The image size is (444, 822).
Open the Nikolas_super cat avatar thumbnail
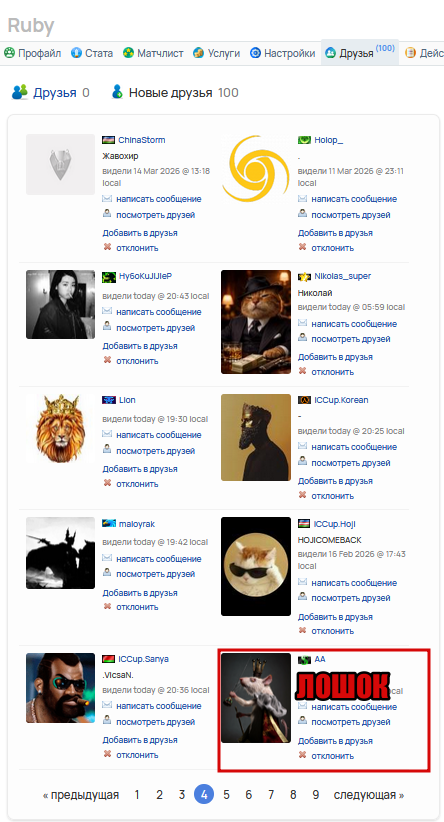(x=256, y=322)
